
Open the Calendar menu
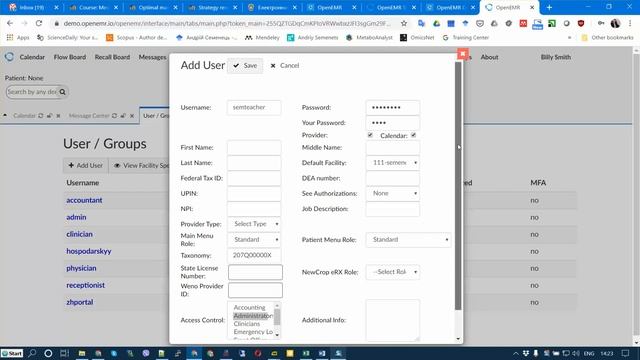tap(32, 57)
